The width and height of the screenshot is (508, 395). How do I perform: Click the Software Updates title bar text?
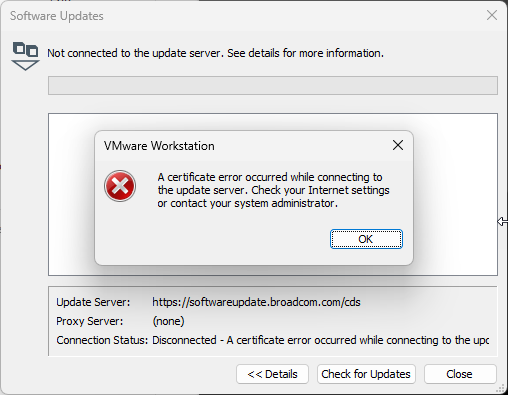[x=57, y=16]
